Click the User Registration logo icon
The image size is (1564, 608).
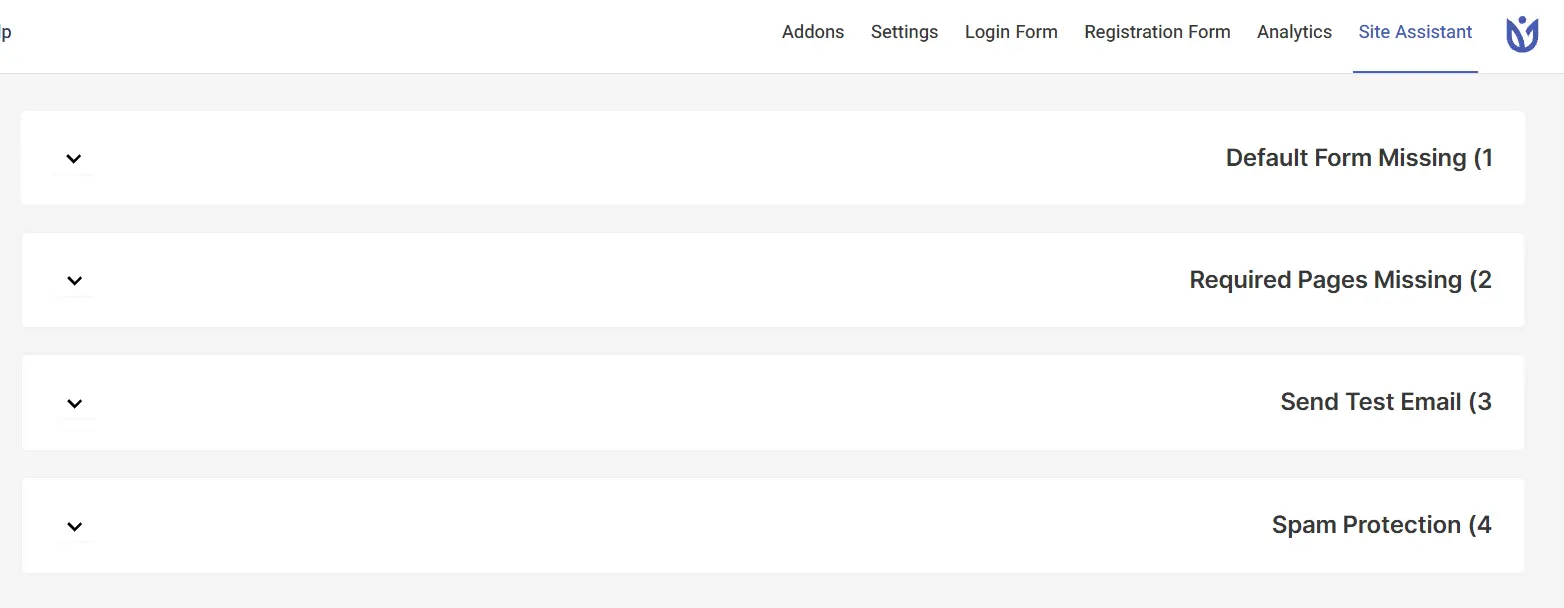click(x=1522, y=34)
